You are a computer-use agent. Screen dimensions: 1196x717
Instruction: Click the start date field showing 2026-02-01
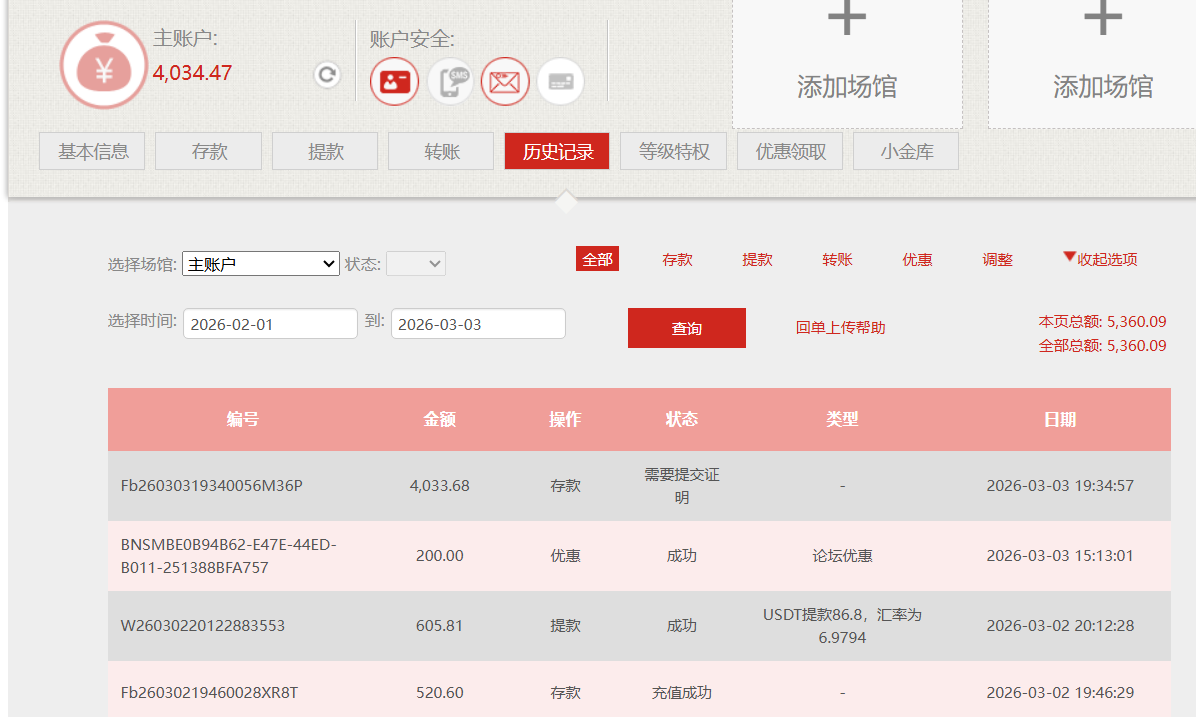[269, 323]
